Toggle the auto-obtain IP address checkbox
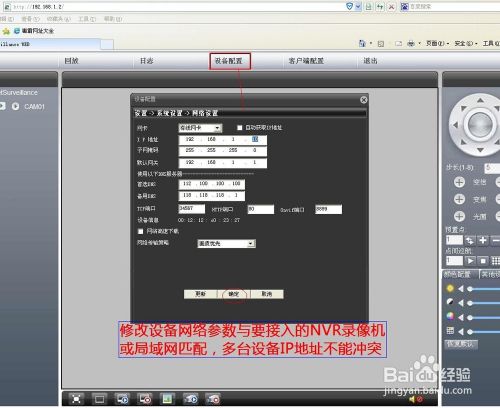Viewport: 500px width, 408px height. coord(239,128)
